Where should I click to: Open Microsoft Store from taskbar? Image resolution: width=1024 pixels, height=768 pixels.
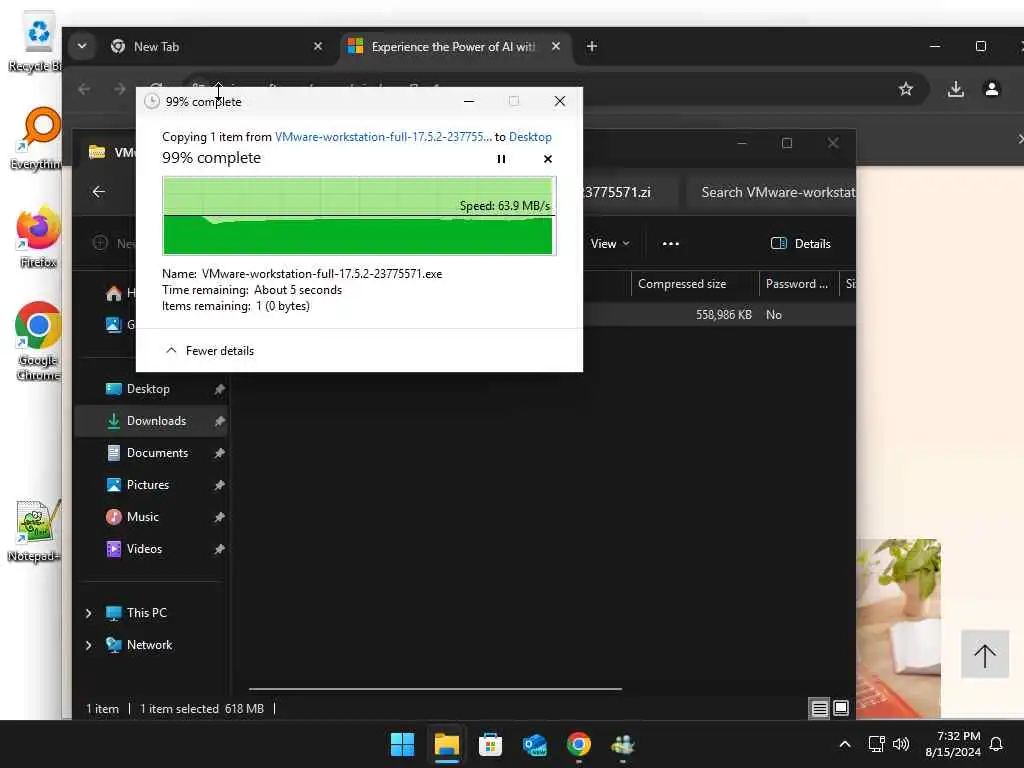(x=490, y=744)
